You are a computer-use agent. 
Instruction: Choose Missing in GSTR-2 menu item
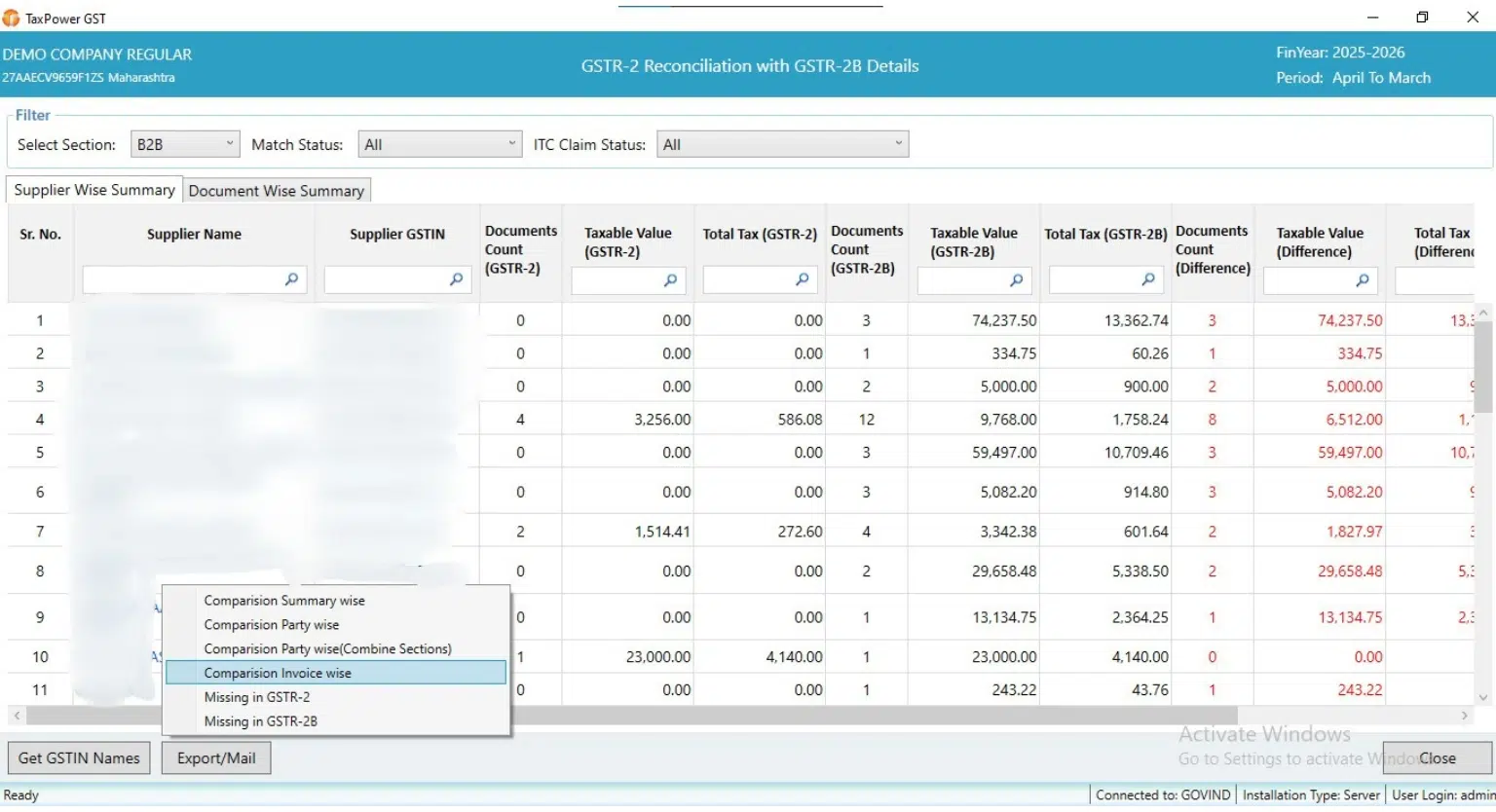336,697
